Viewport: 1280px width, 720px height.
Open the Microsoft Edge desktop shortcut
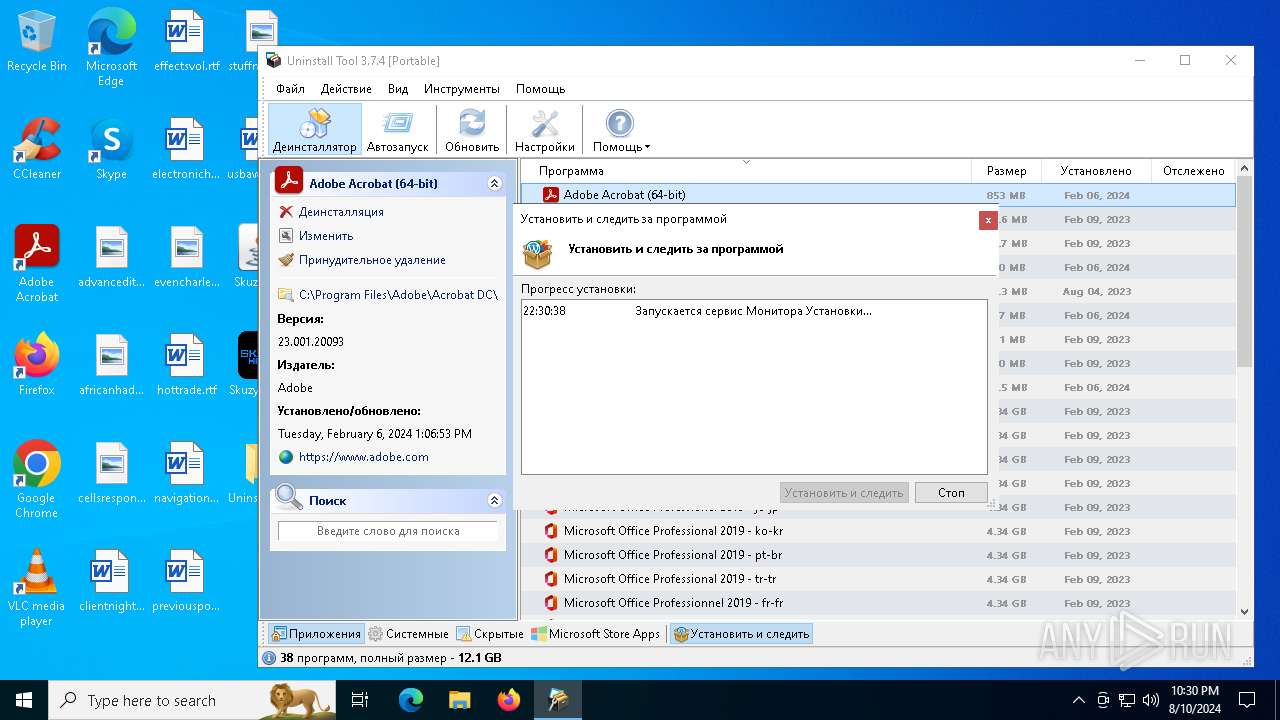[x=111, y=47]
